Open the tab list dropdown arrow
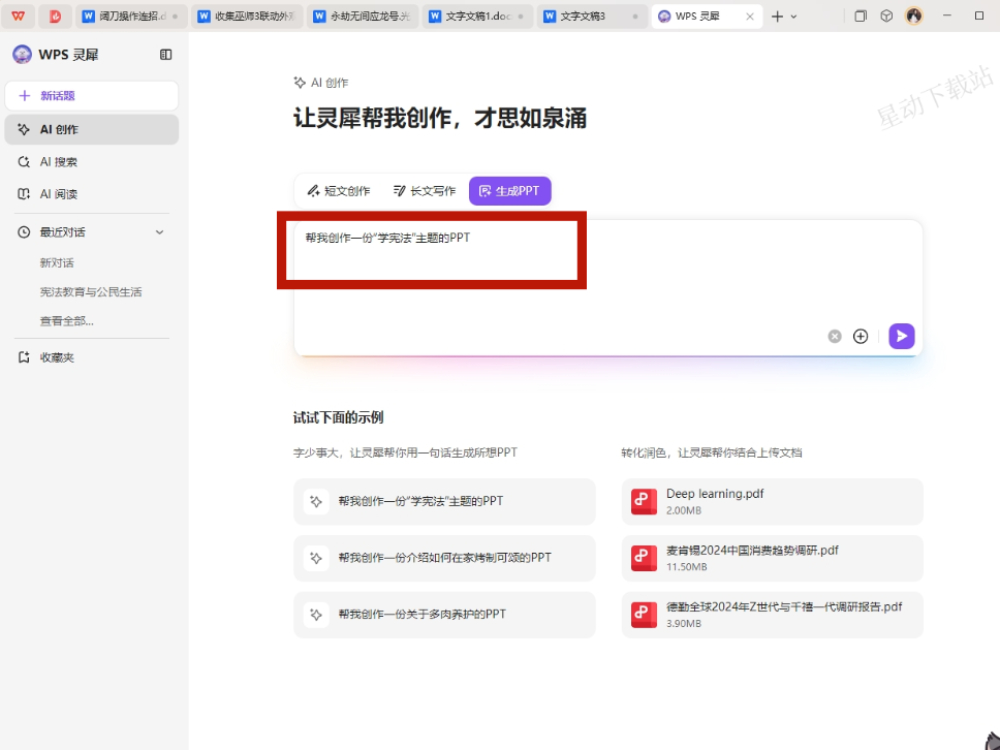 click(794, 17)
